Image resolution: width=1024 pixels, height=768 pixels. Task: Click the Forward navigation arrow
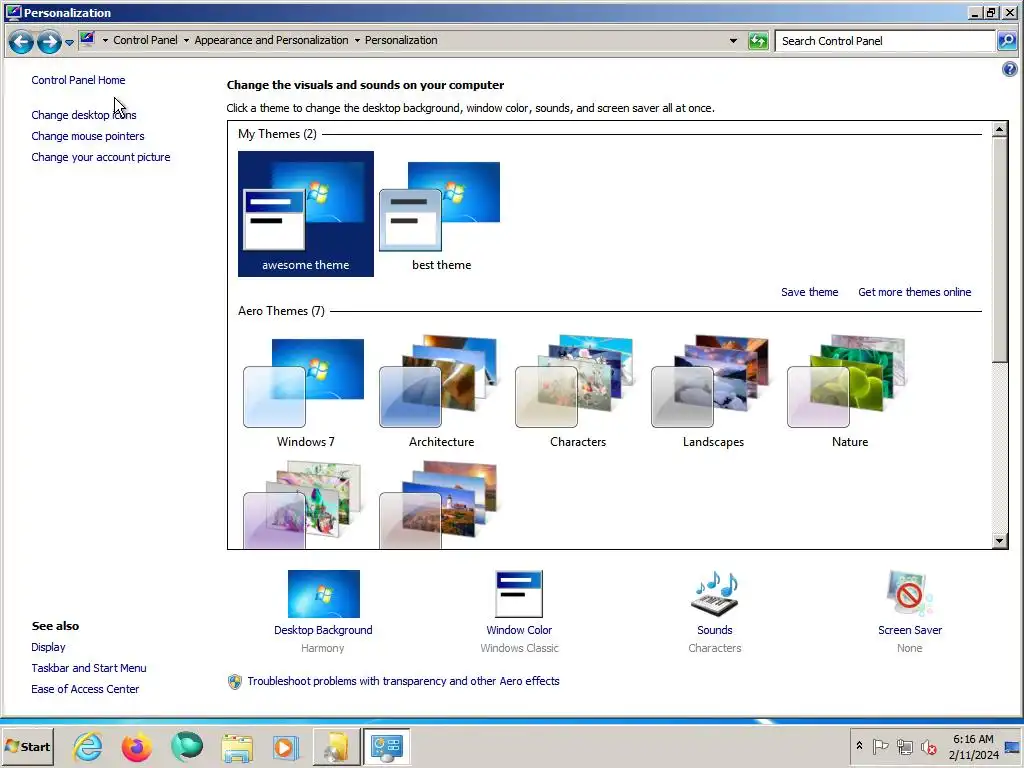click(49, 42)
